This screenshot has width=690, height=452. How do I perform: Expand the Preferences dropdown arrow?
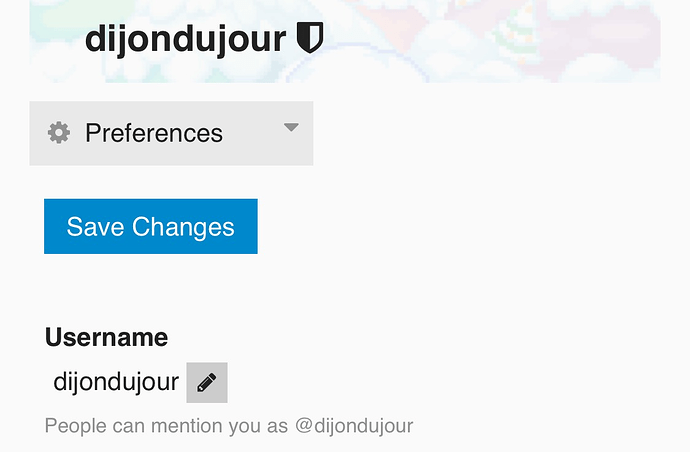point(291,128)
